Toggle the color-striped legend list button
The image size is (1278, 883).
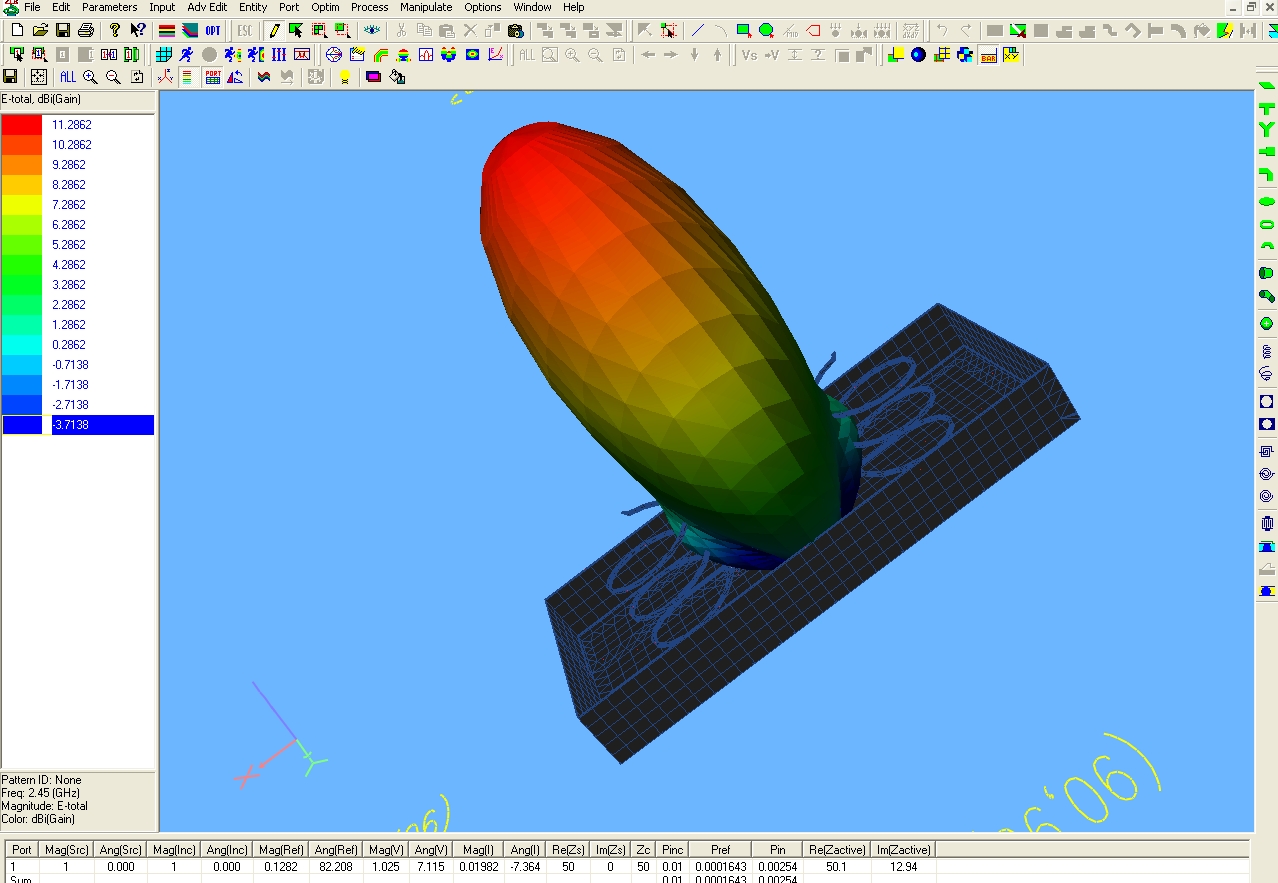click(187, 77)
